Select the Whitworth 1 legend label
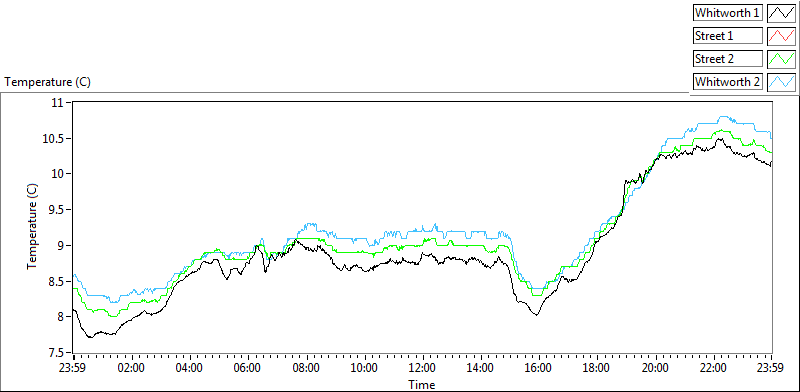This screenshot has height=392, width=800. coord(728,13)
